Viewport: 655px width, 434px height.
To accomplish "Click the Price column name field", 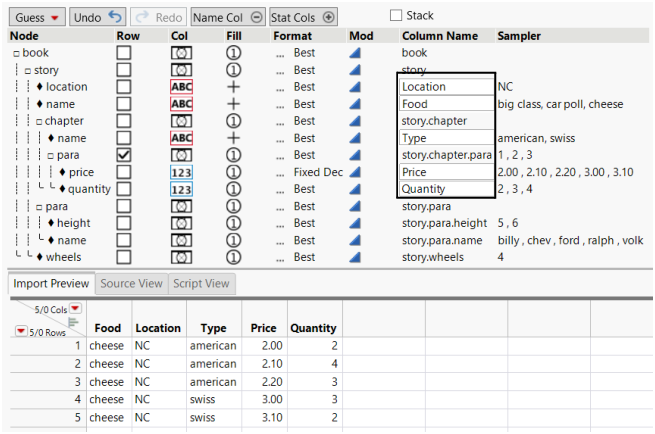I will (444, 172).
